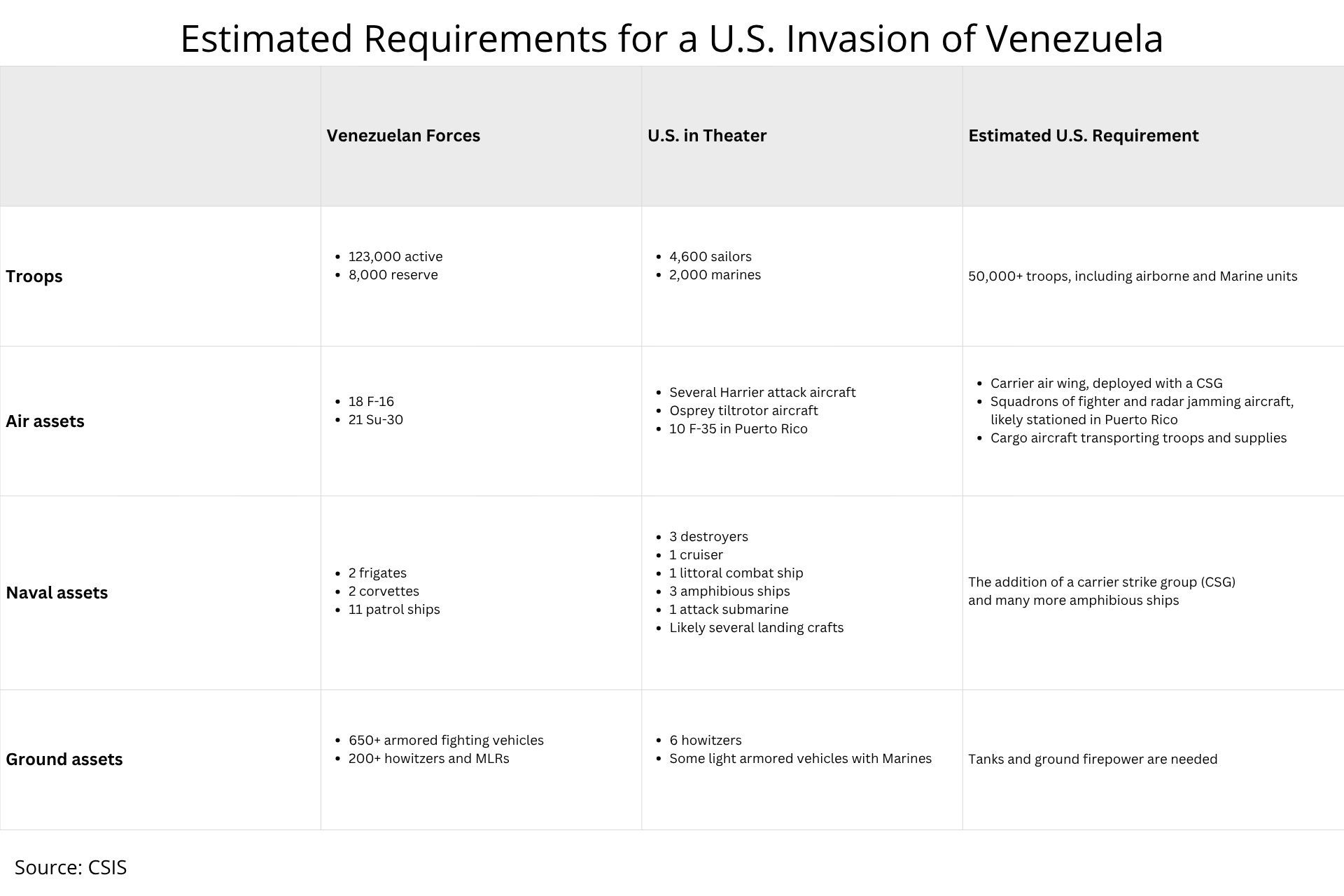Click the Naval assets row label
Screen dimensions: 1344x896
(57, 593)
